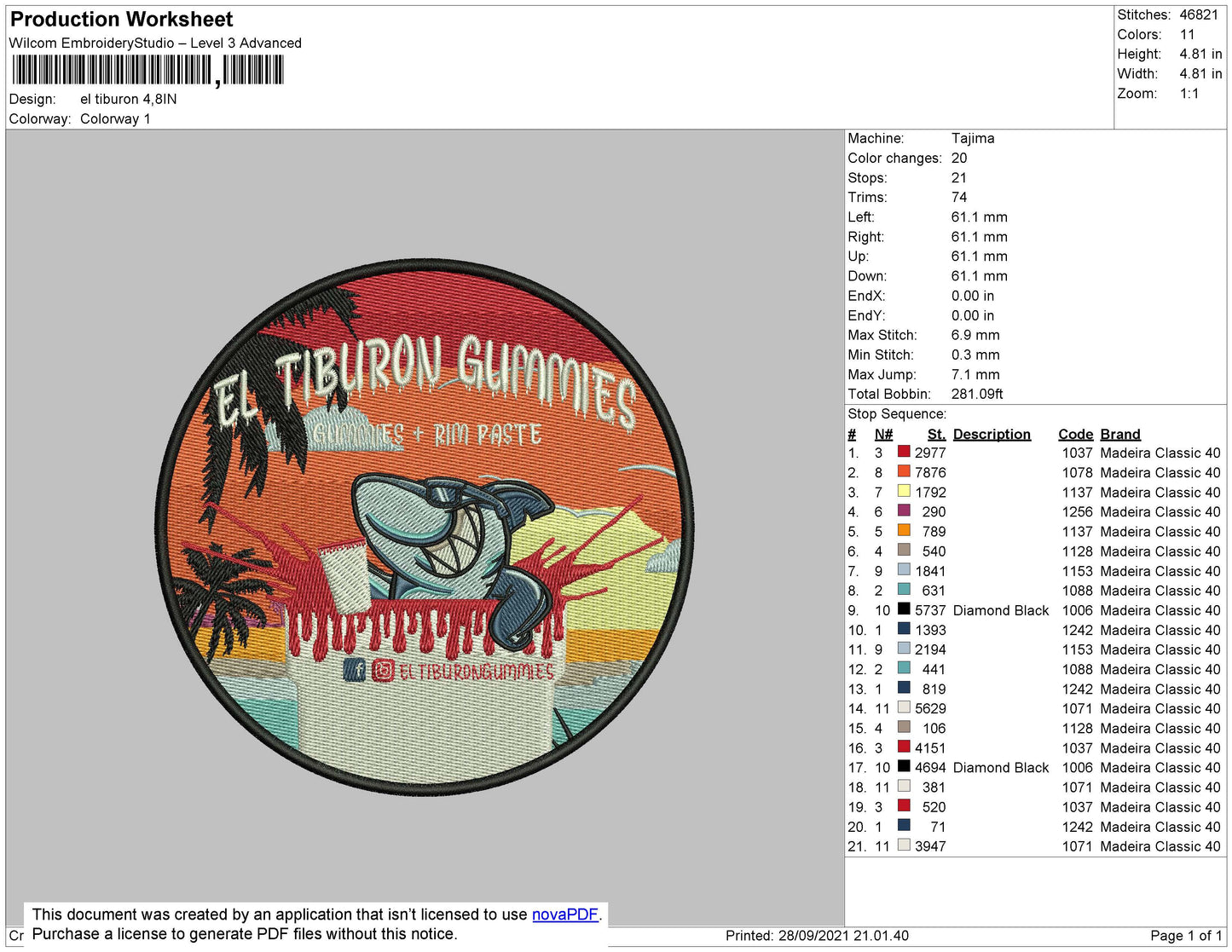Screen dimensions: 1232x952
Task: Click 'Diamond Black' description in stop 17 row
Action: 1001,767
